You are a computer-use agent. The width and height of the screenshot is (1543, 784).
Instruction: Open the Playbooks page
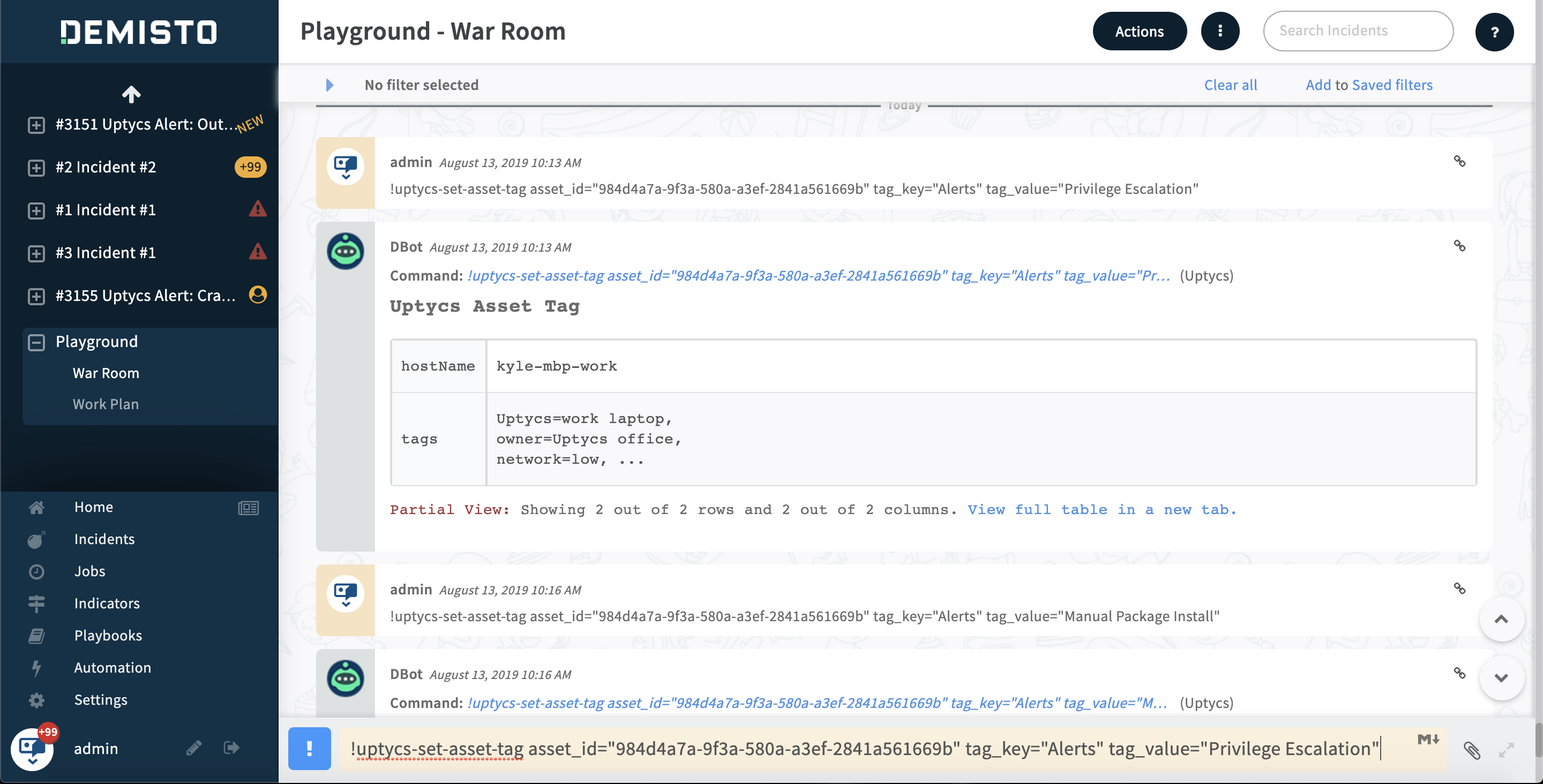[x=108, y=636]
